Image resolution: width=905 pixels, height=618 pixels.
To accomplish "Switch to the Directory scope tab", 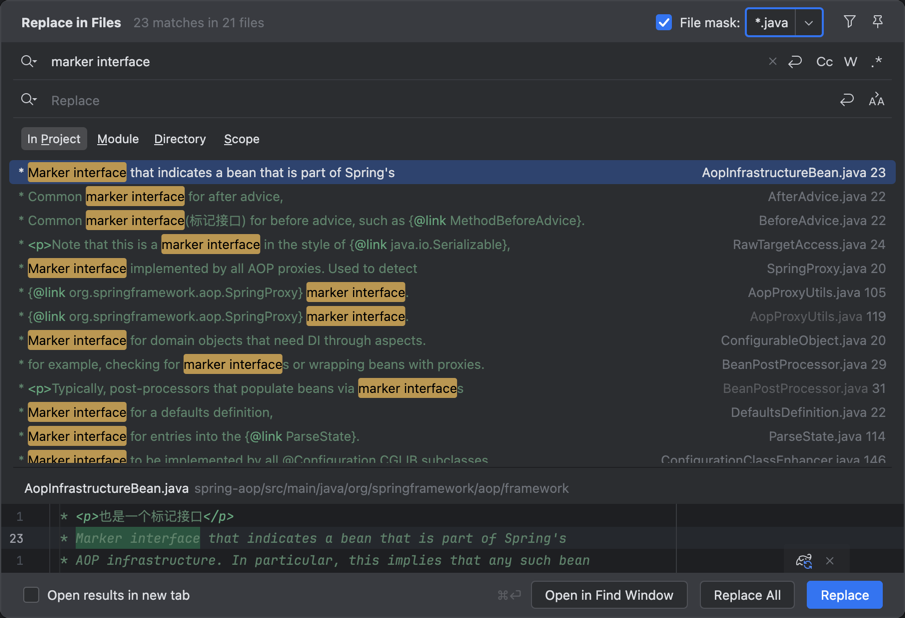I will (x=180, y=139).
